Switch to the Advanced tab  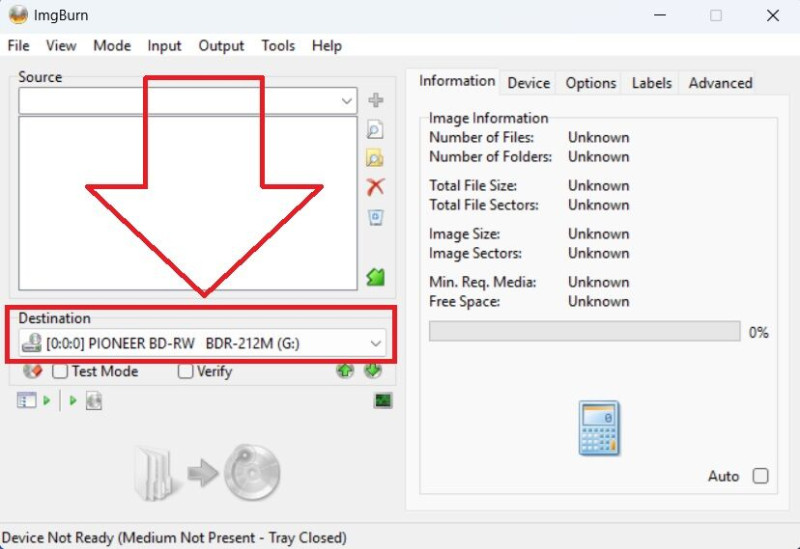pos(720,83)
